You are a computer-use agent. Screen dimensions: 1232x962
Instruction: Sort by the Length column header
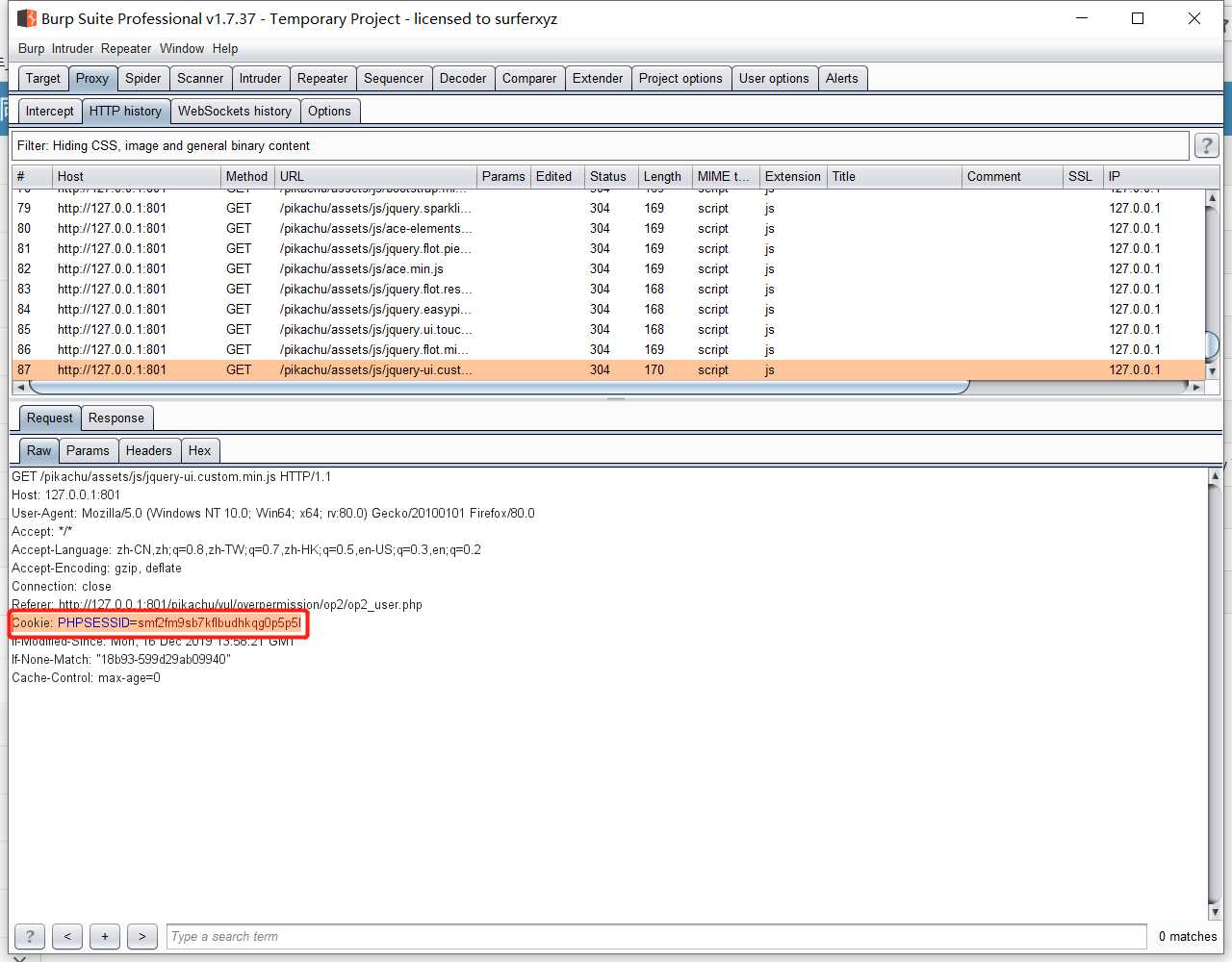(x=665, y=176)
